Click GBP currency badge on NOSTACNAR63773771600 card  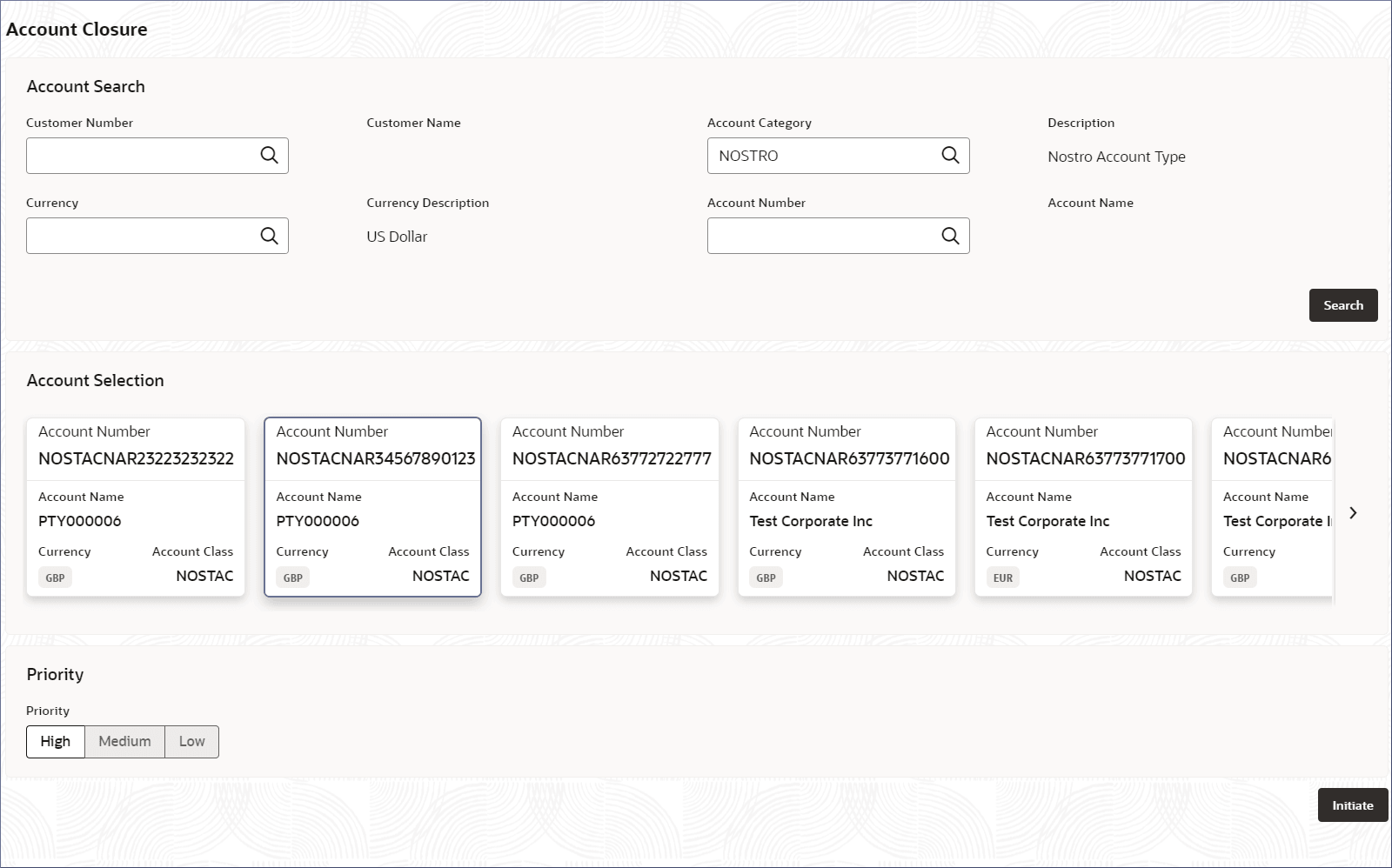(x=766, y=578)
